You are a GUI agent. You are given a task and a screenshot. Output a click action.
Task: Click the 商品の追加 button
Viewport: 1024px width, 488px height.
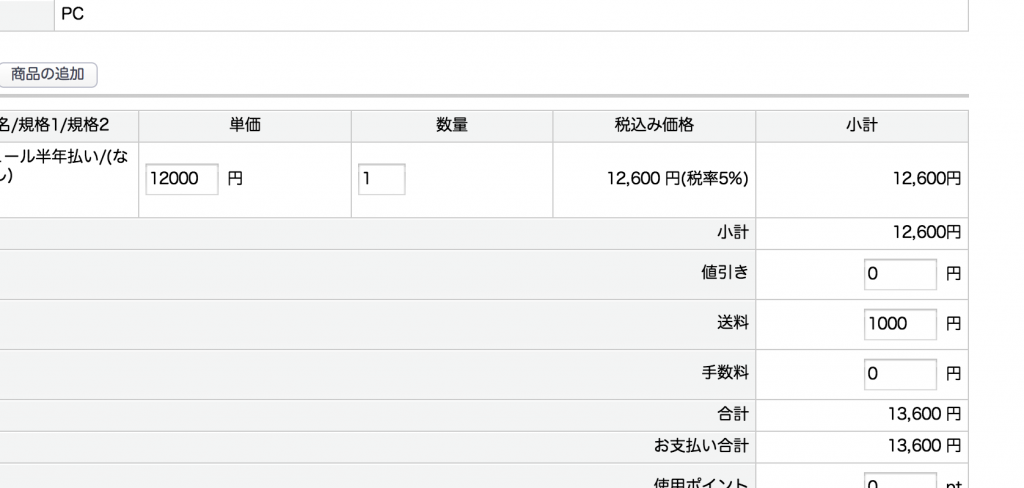tap(48, 74)
